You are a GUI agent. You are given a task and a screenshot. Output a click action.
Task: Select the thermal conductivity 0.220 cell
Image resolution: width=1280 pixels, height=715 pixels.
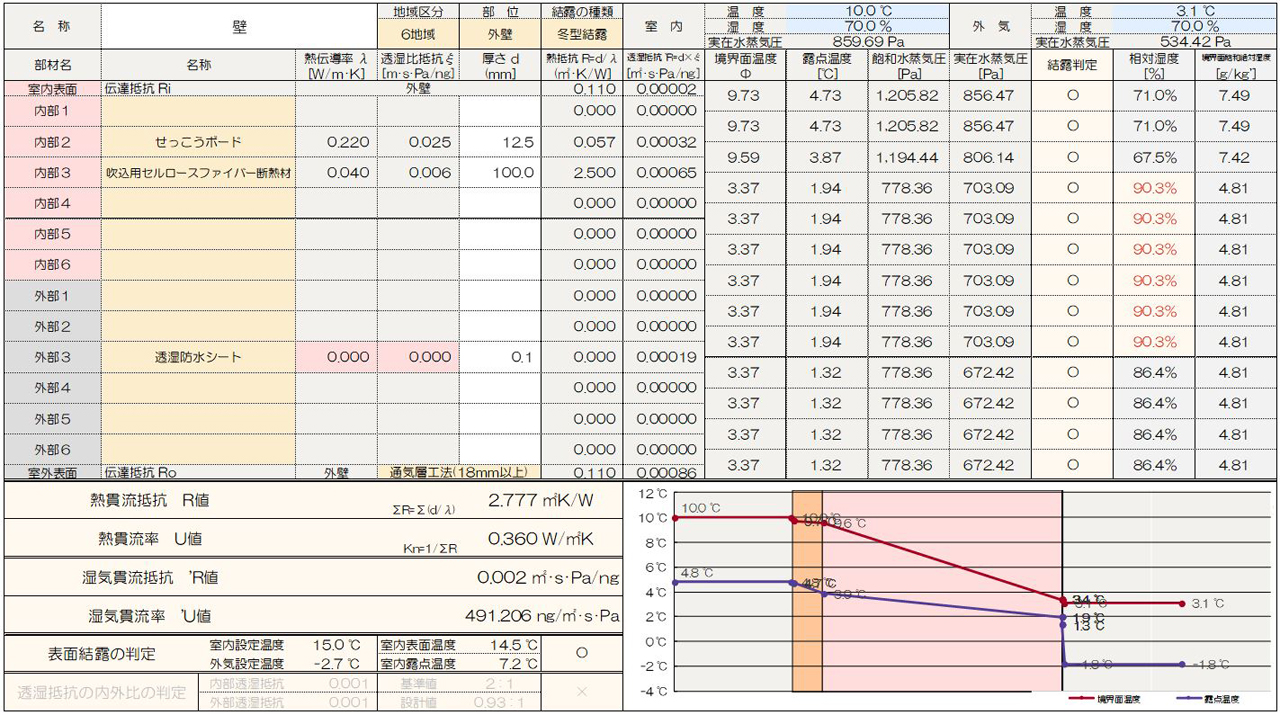[336, 142]
